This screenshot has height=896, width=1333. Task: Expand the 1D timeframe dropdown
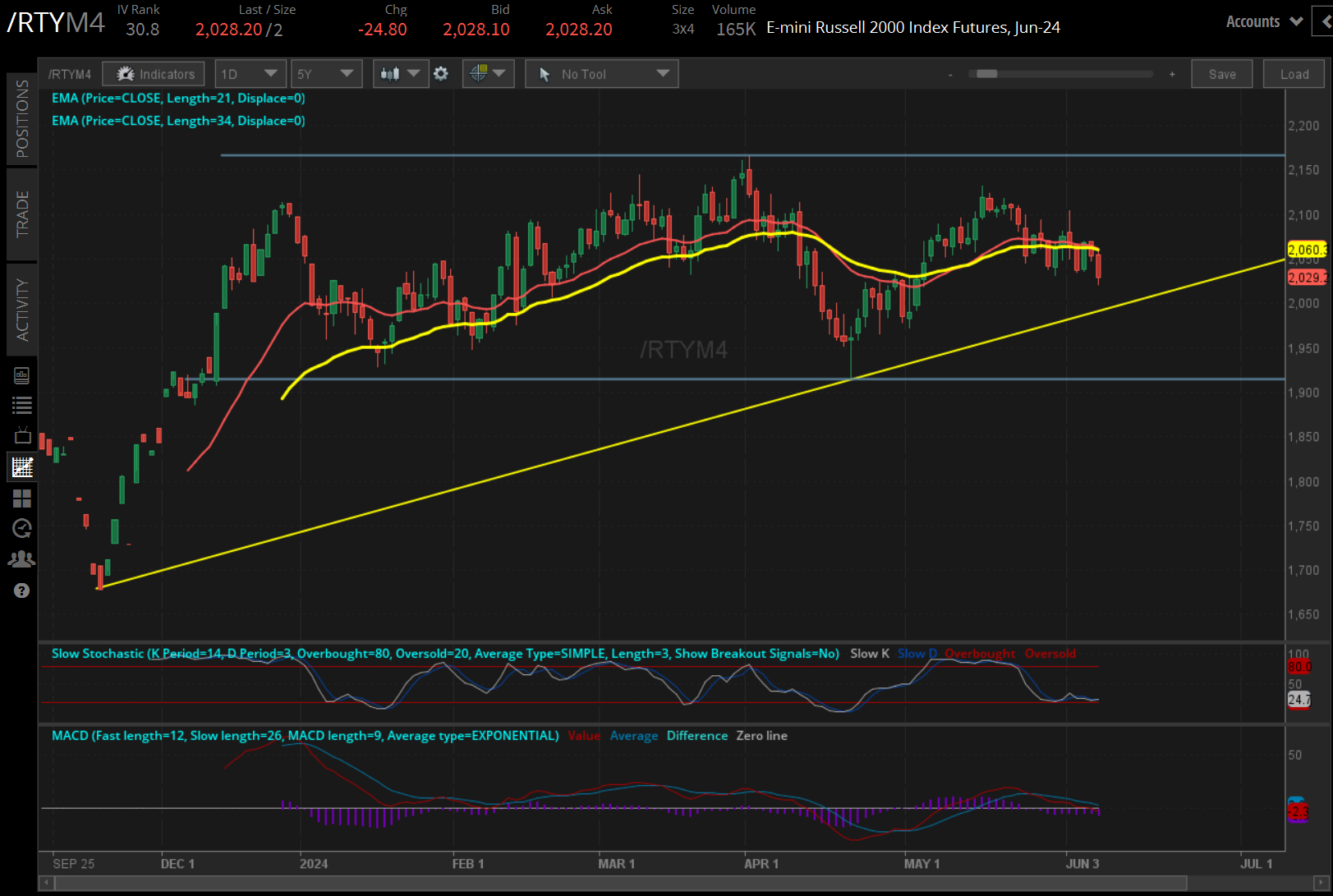250,73
